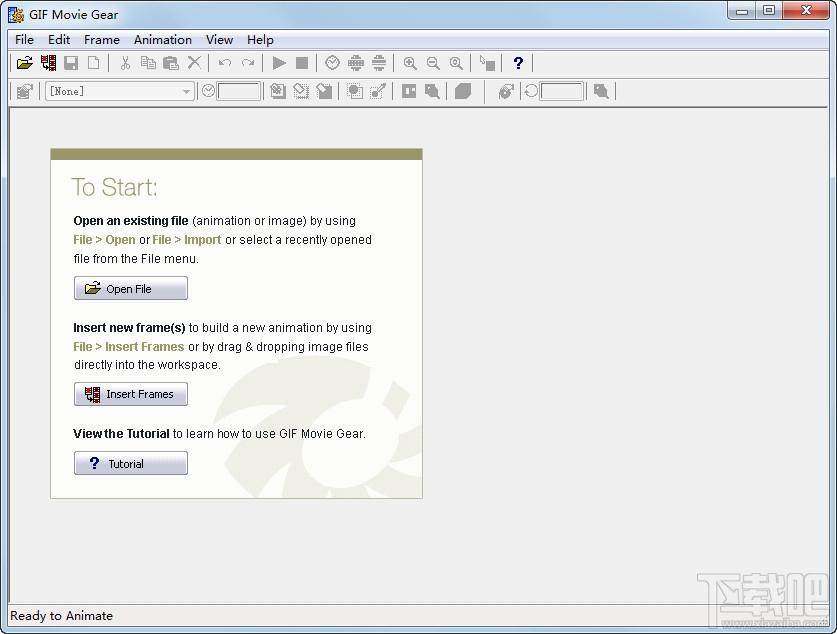Click the copy toolbar icon
This screenshot has height=634, width=837.
coord(148,63)
